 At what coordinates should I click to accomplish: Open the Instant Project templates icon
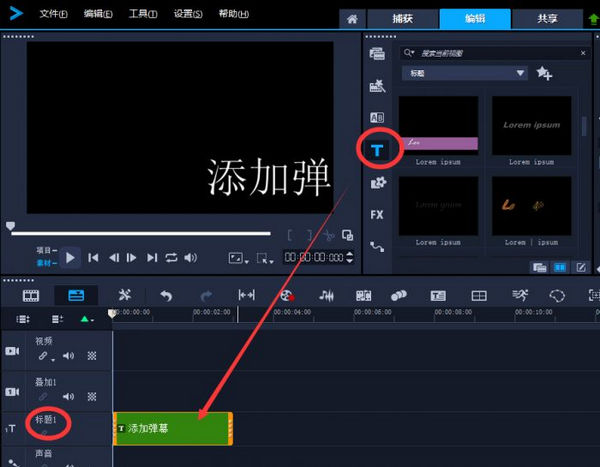377,86
